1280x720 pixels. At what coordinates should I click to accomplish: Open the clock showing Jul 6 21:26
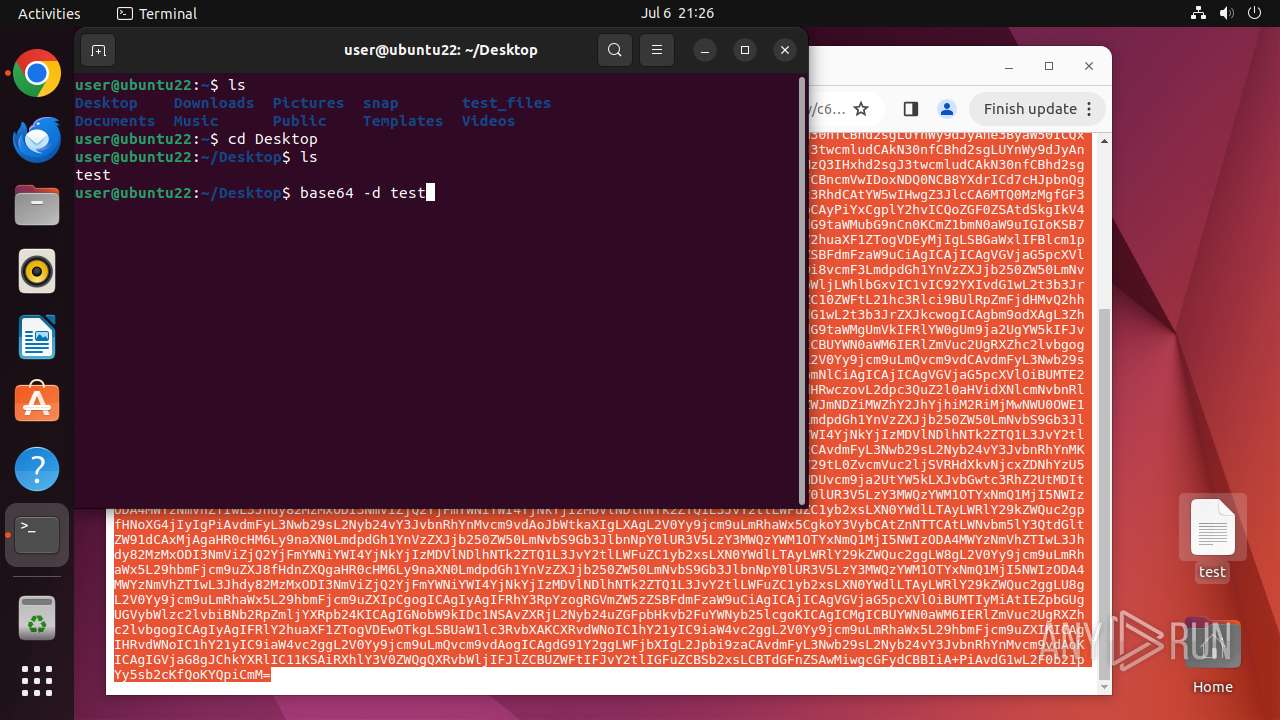tap(677, 13)
